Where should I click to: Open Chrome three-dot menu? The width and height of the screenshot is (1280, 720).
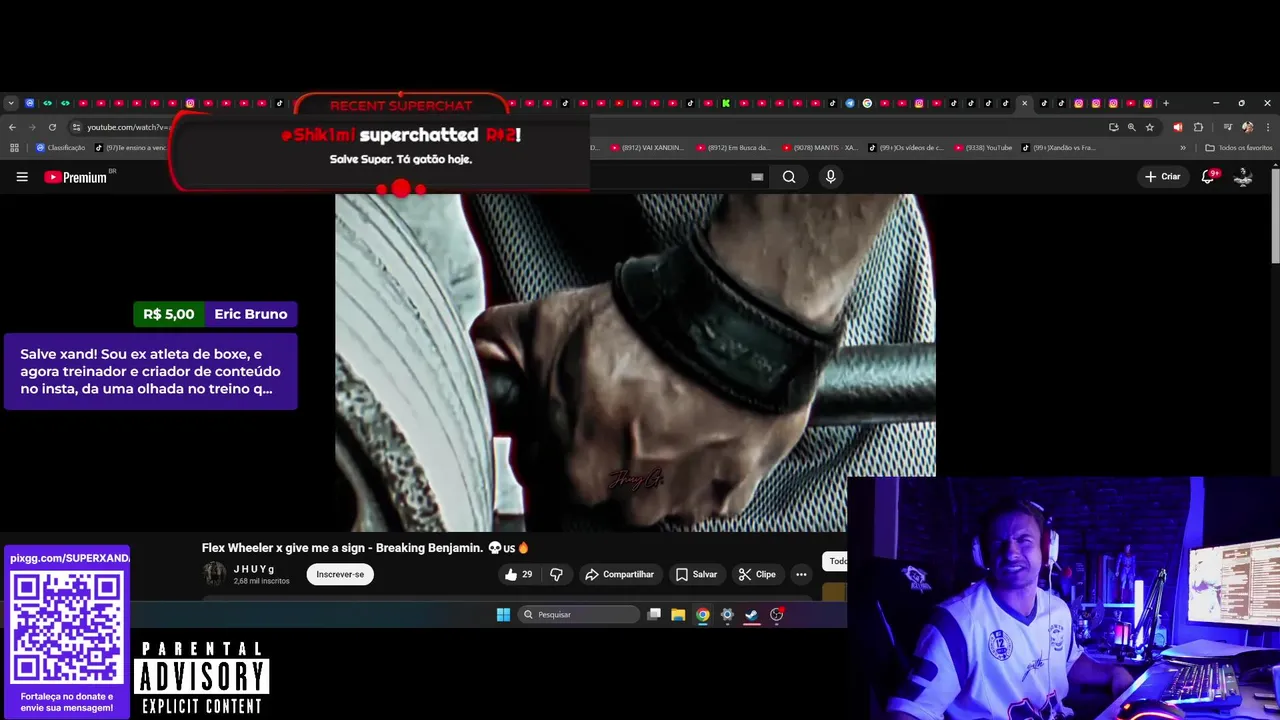(1267, 127)
